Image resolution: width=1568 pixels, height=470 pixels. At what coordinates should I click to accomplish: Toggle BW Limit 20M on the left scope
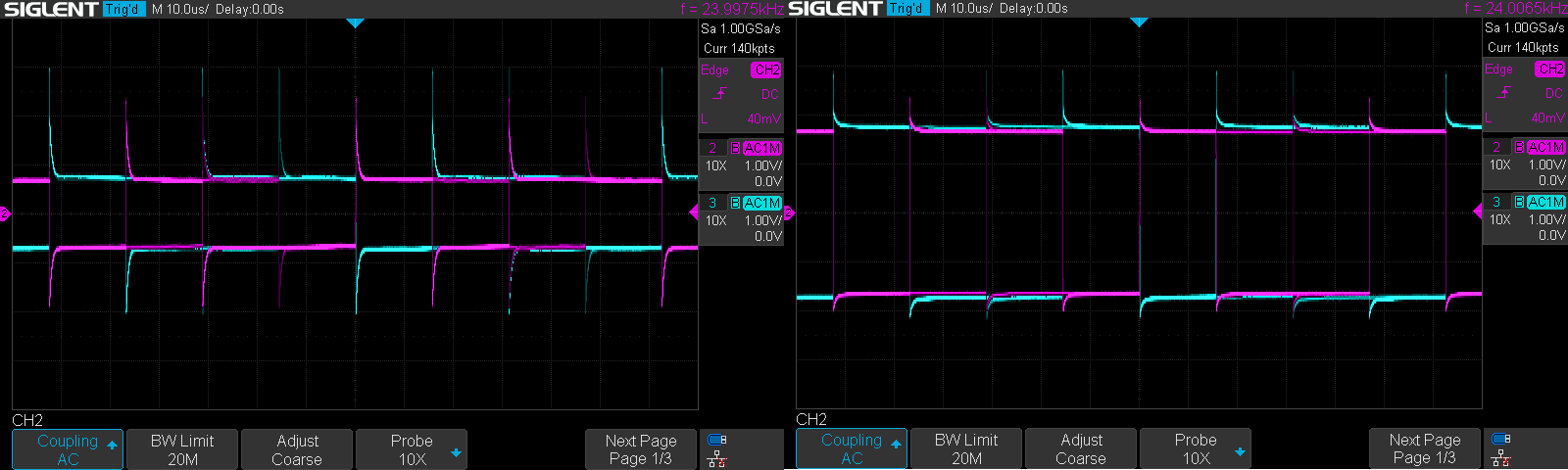click(x=182, y=449)
